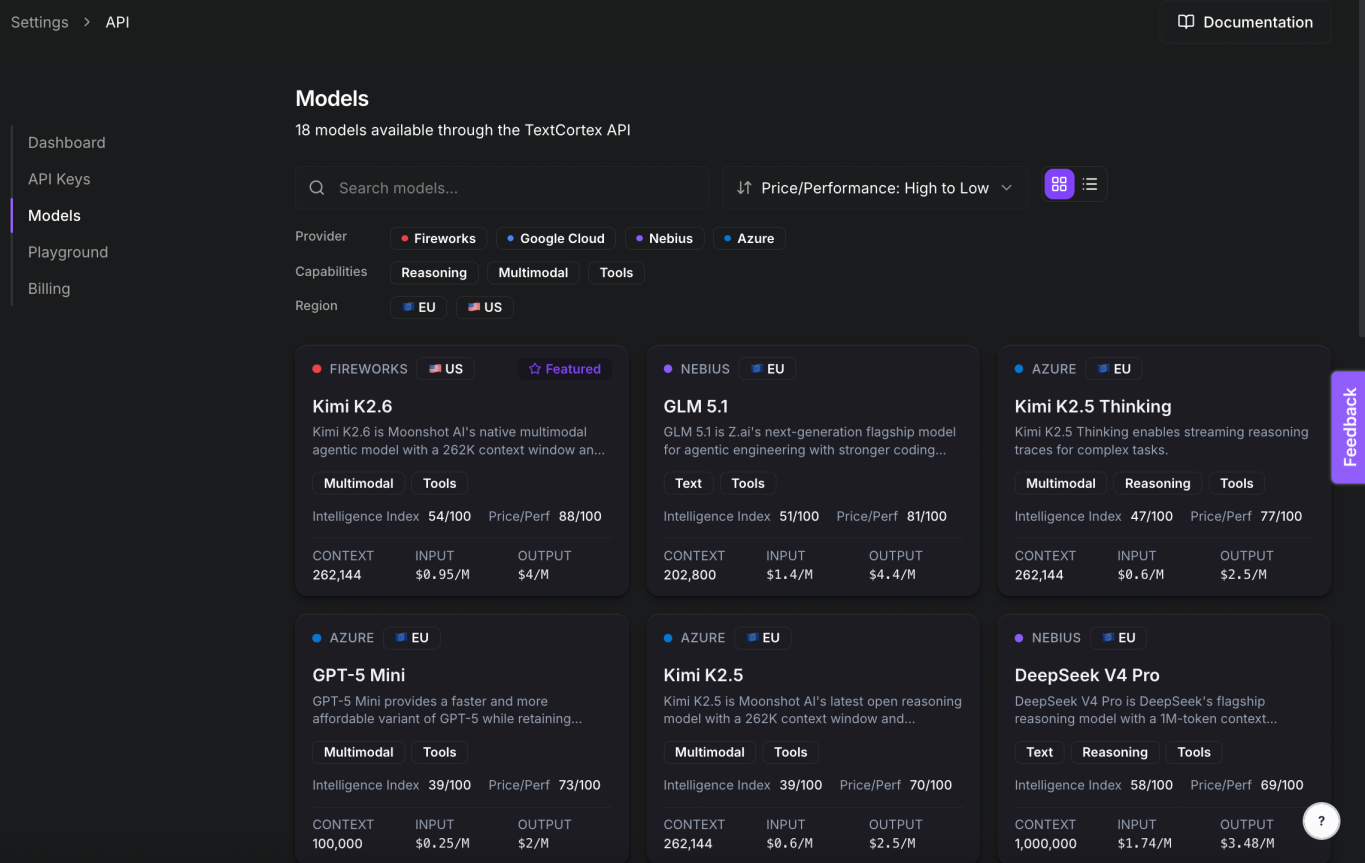Click the US region badge on Kimi K2.6
Image resolution: width=1365 pixels, height=863 pixels.
click(x=446, y=369)
